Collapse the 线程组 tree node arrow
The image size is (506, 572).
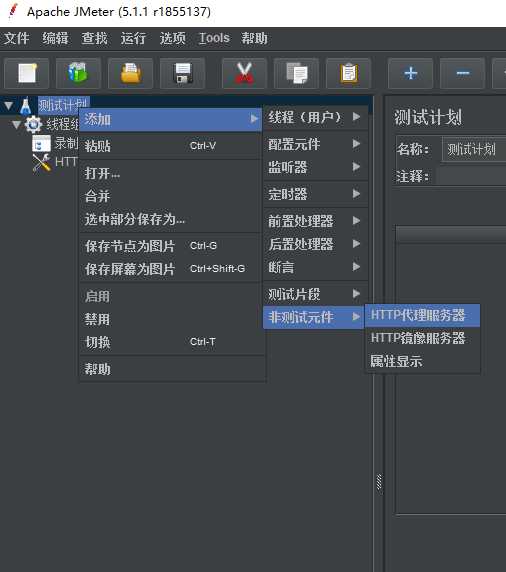point(16,125)
